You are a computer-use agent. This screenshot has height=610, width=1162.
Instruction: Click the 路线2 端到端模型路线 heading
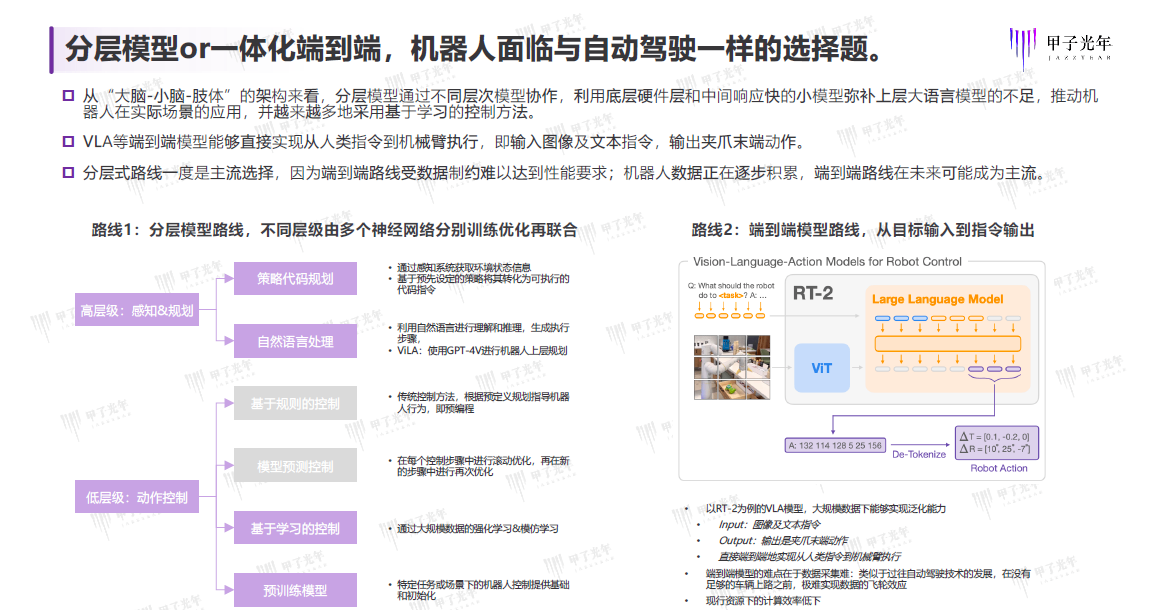coord(862,230)
